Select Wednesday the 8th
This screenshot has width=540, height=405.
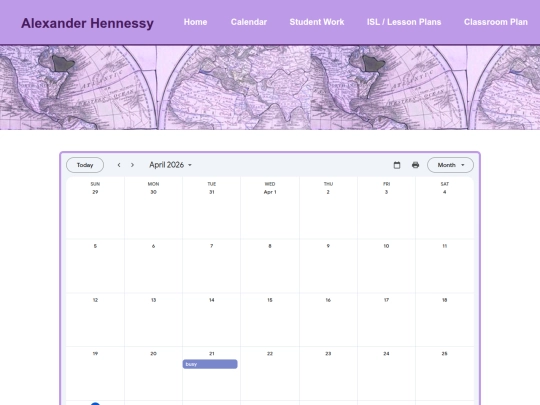click(x=270, y=246)
